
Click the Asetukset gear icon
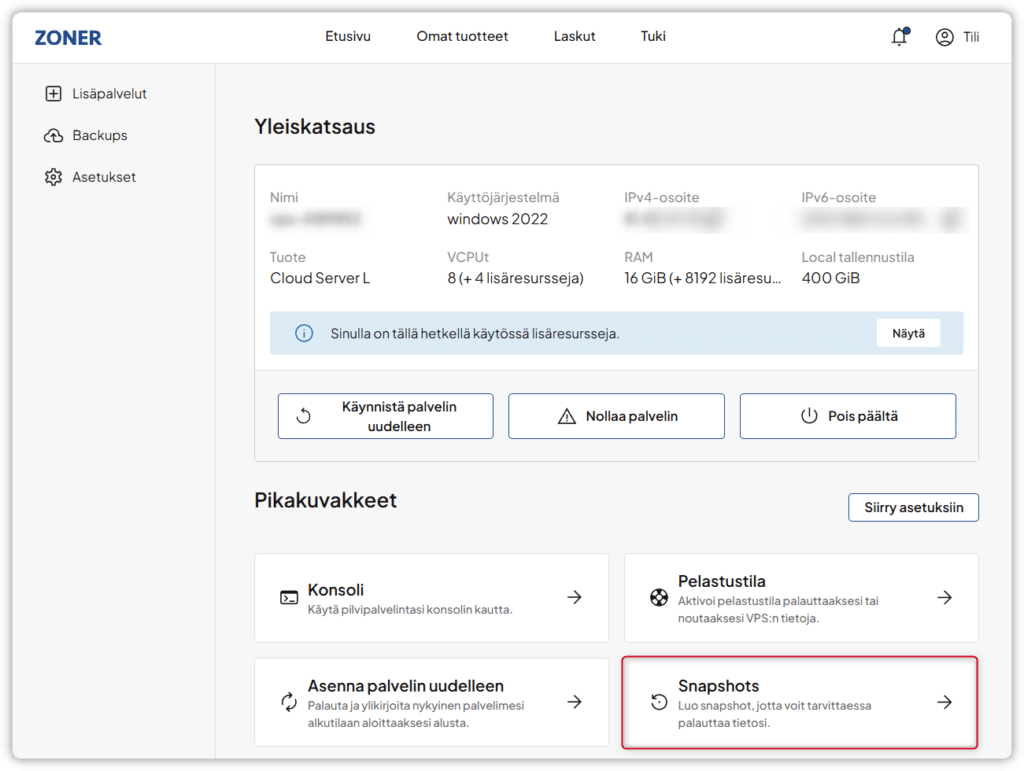(54, 177)
